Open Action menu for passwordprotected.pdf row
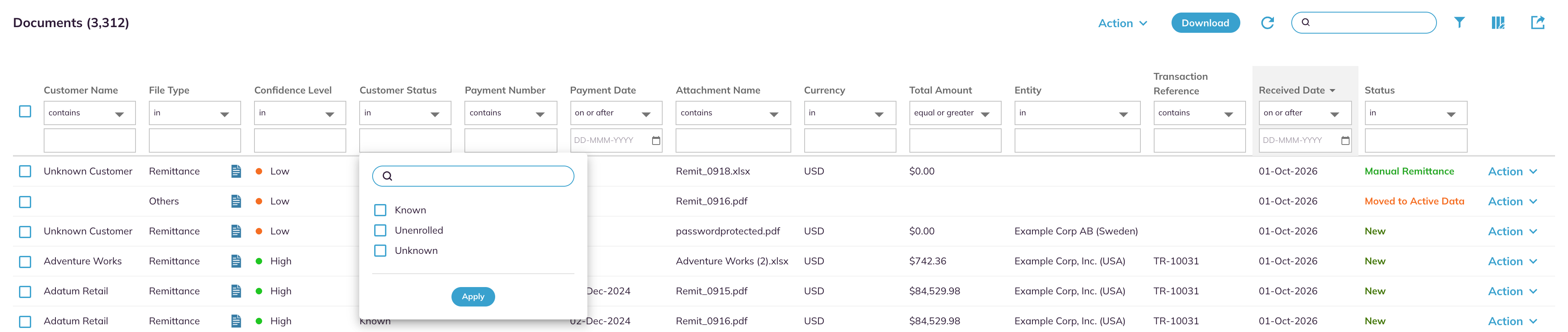 tap(1513, 231)
